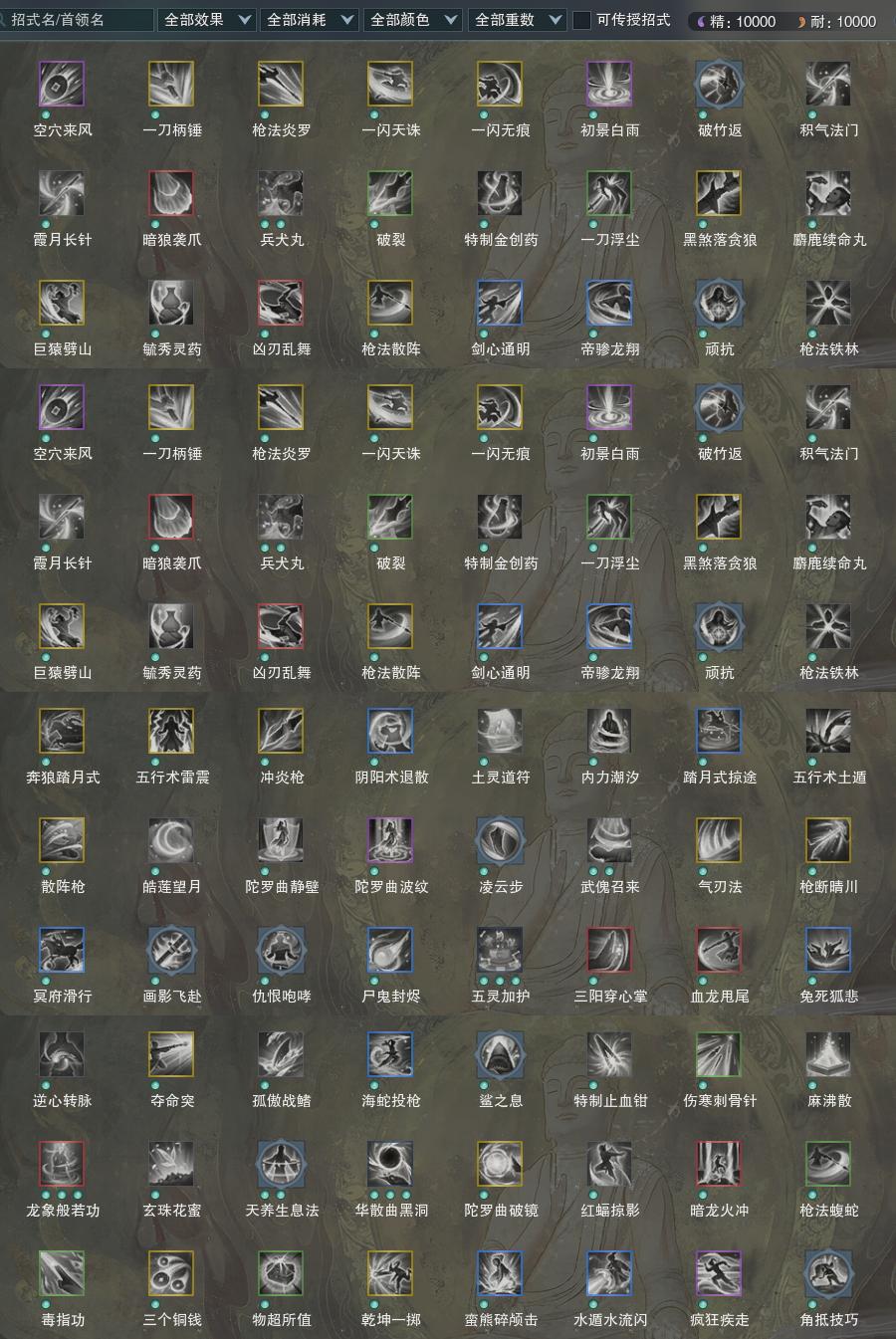This screenshot has width=896, height=1339.
Task: Pick the 皓莲望月 skill icon
Action: pos(171,840)
